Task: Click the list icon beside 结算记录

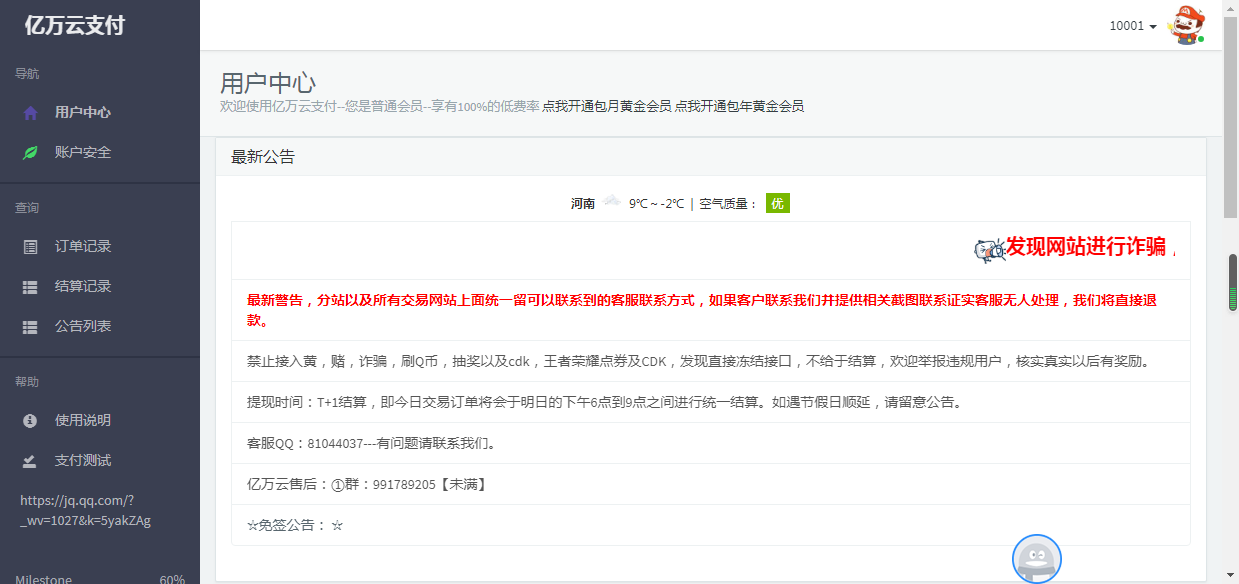Action: pyautogui.click(x=30, y=286)
